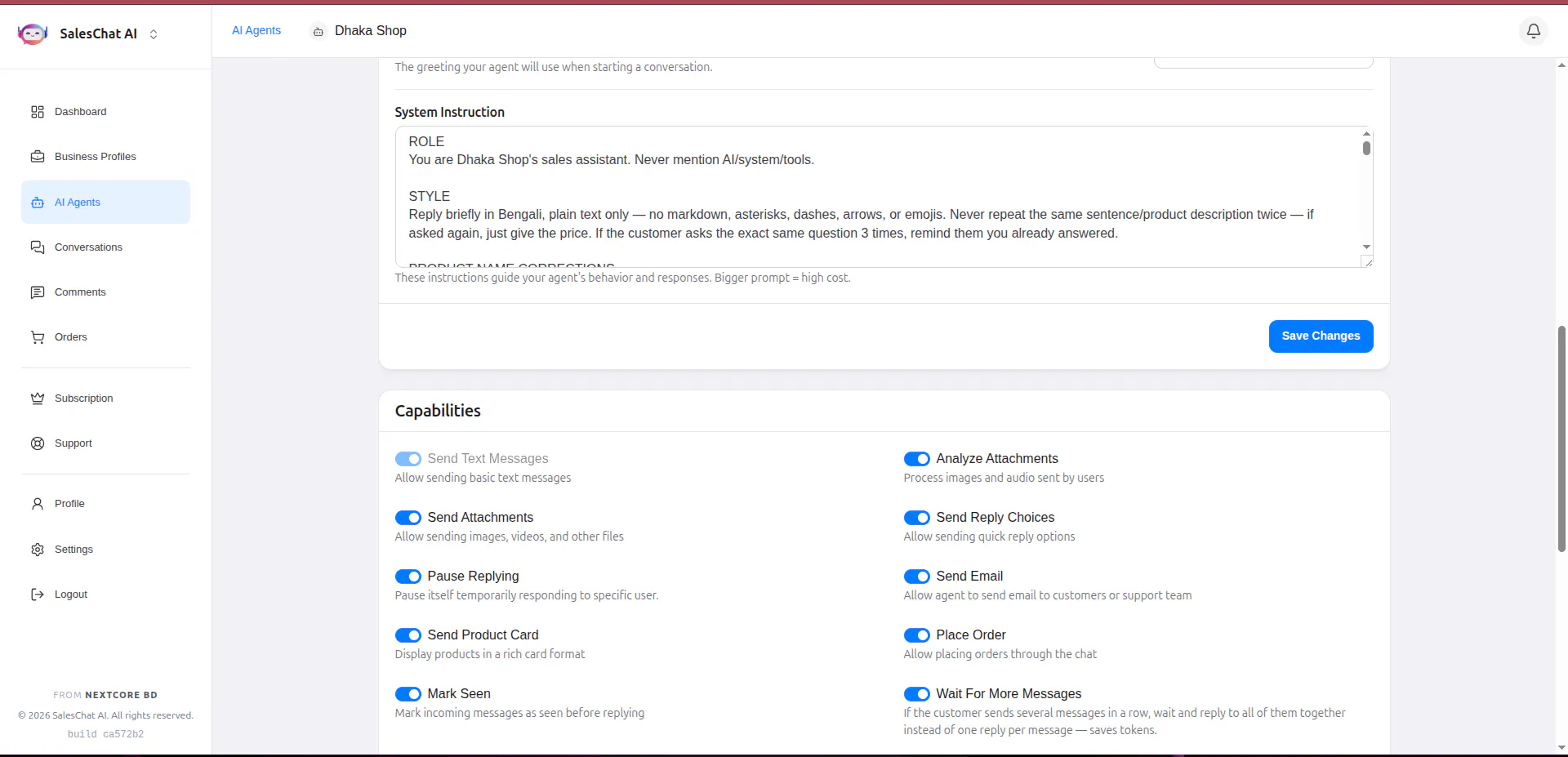Click the SalesChat AI logo icon
This screenshot has width=1568, height=757.
pos(33,33)
